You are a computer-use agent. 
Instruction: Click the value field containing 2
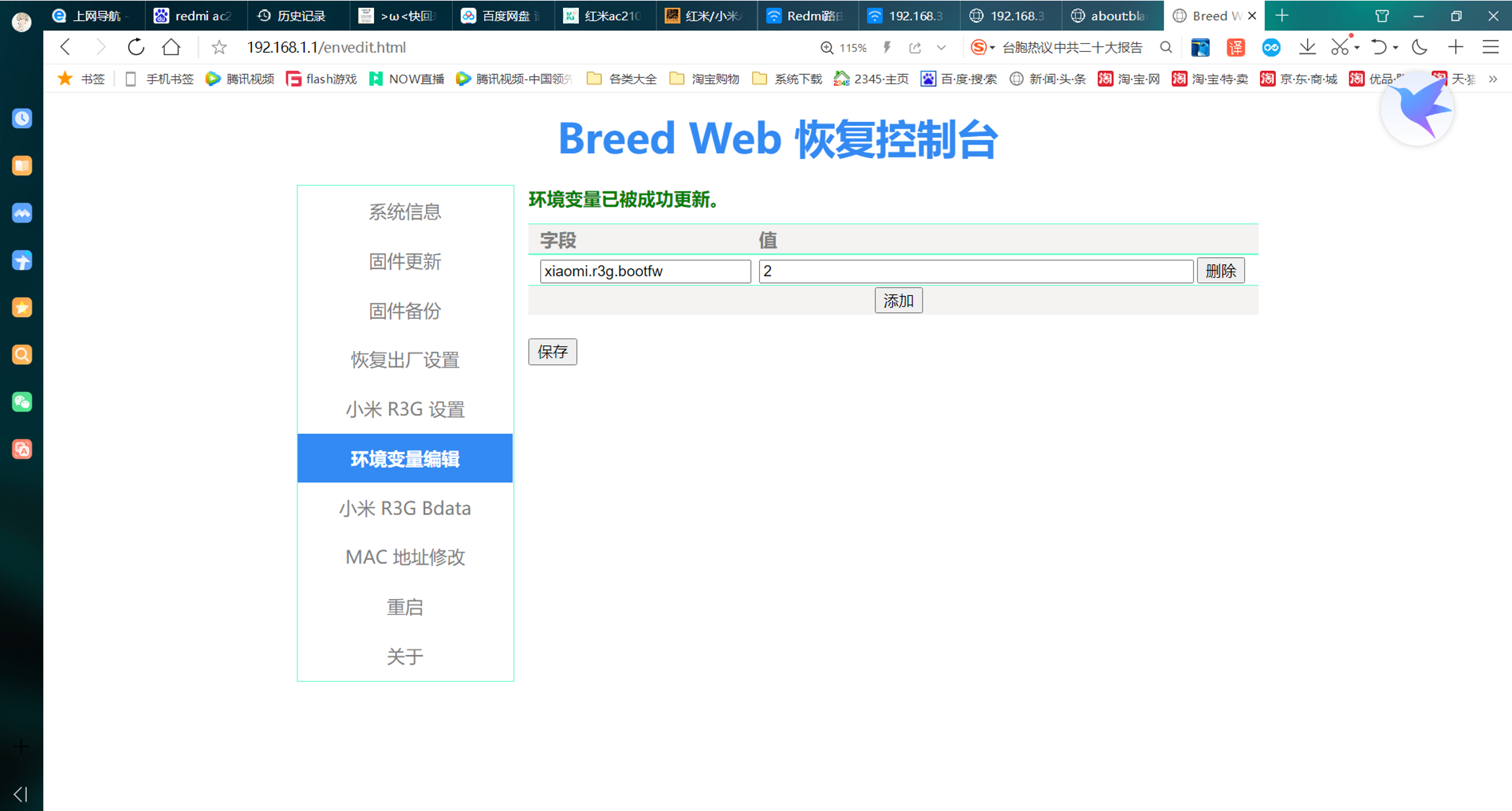coord(975,271)
